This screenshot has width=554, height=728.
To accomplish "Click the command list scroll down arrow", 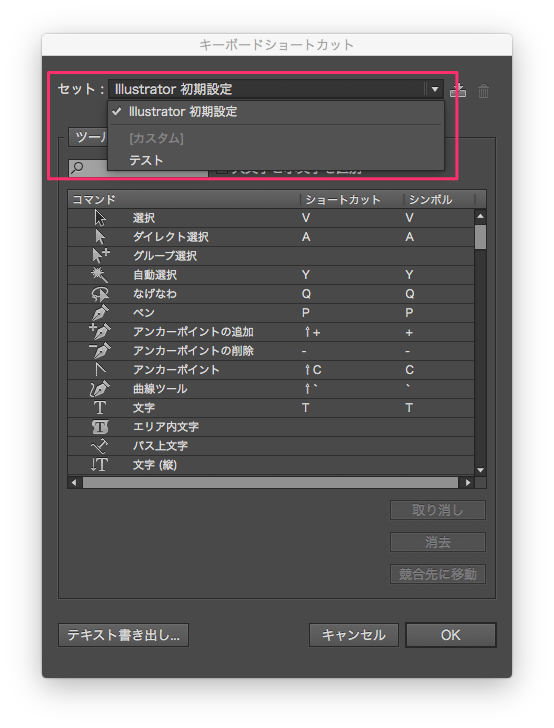I will [481, 470].
